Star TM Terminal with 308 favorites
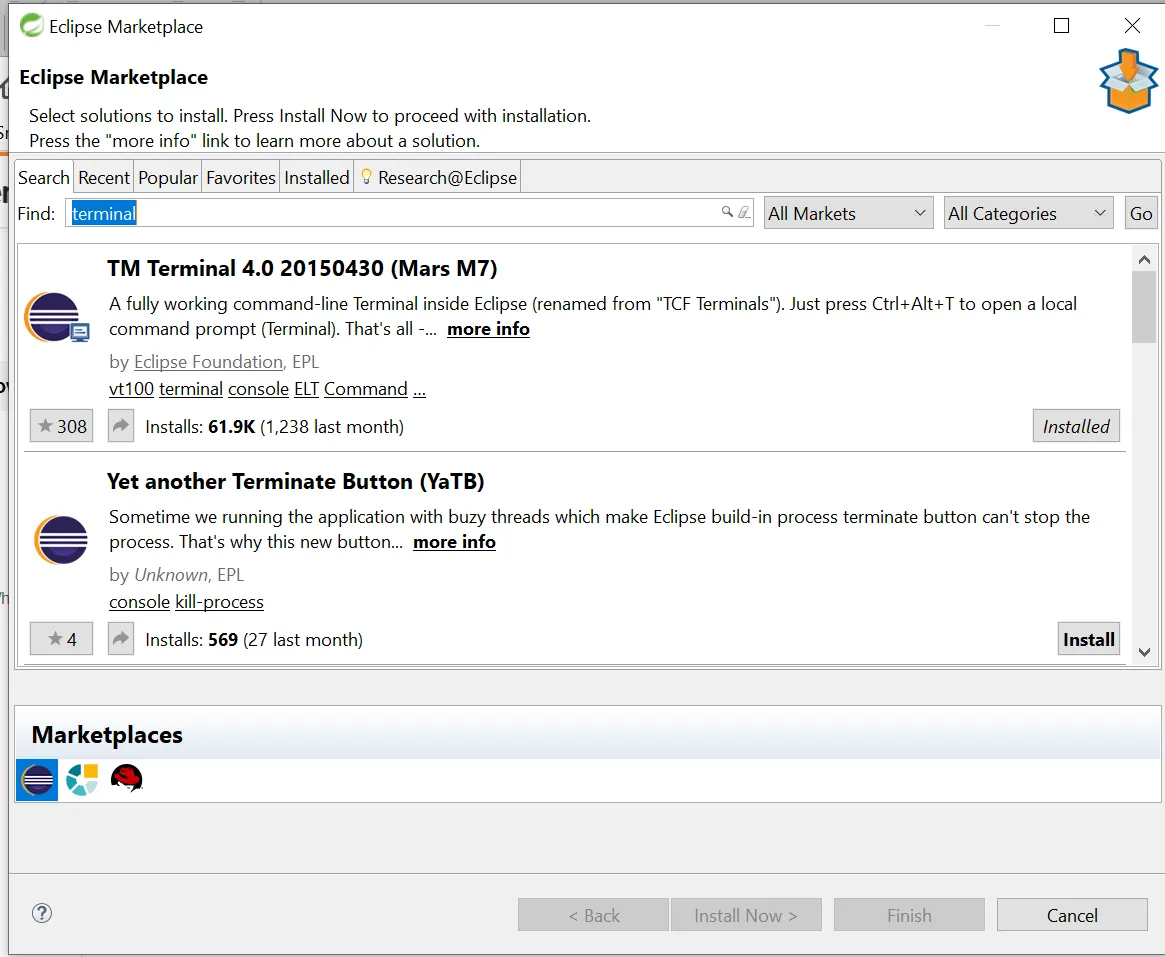The image size is (1165, 957). [62, 426]
